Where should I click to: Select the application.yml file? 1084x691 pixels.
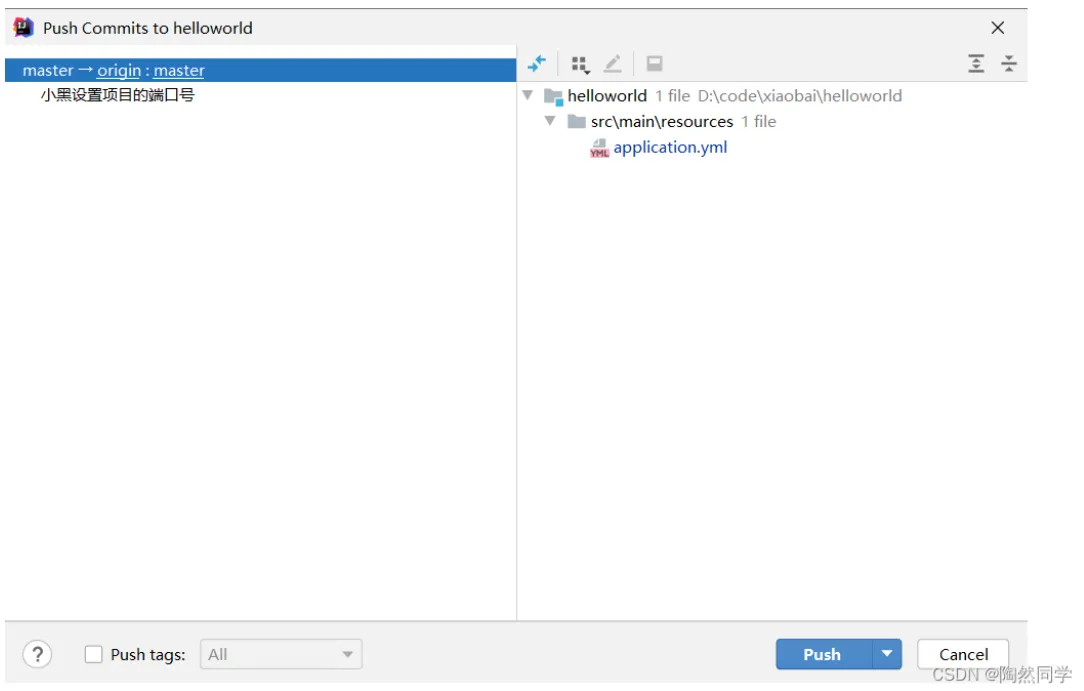670,147
